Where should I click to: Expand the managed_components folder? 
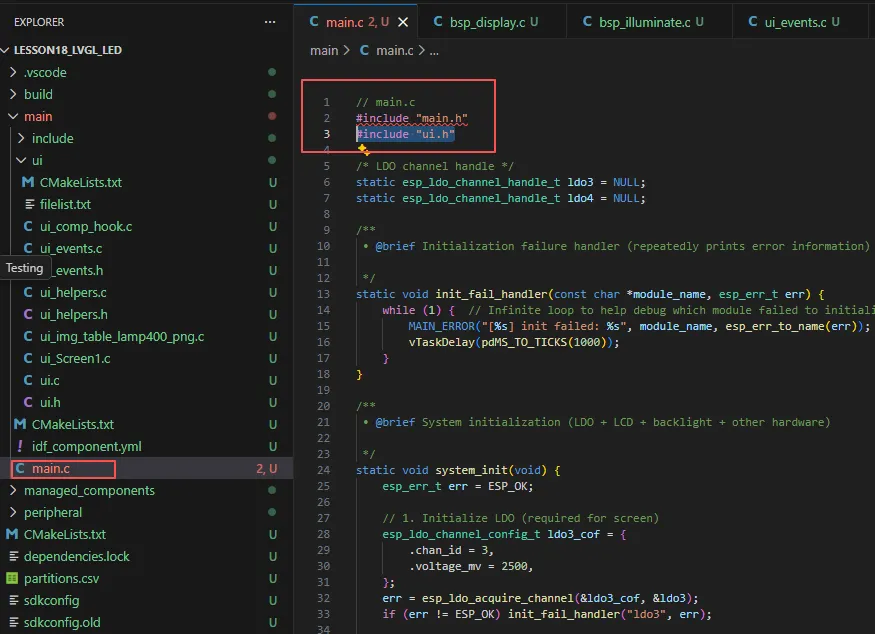click(89, 490)
